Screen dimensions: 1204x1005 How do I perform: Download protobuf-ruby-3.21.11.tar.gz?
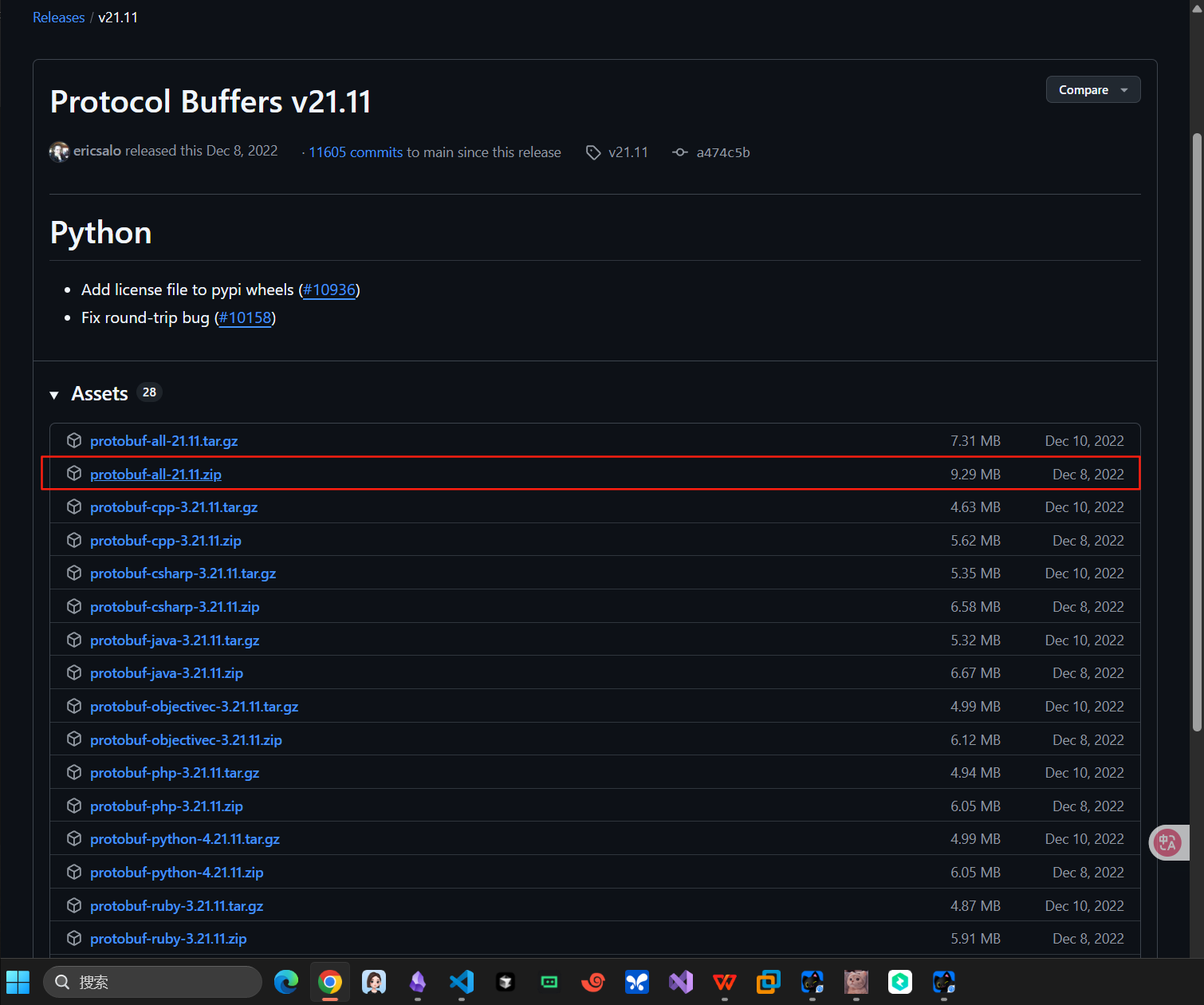pyautogui.click(x=176, y=906)
